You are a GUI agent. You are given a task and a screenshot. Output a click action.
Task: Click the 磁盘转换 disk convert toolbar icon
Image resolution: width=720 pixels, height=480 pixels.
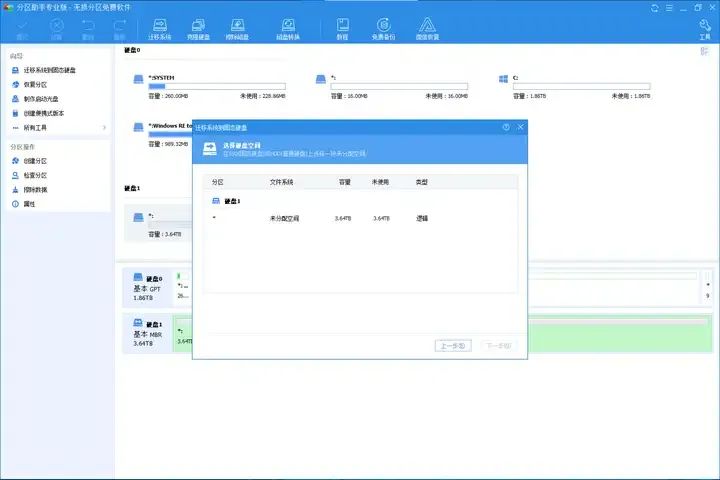[288, 29]
